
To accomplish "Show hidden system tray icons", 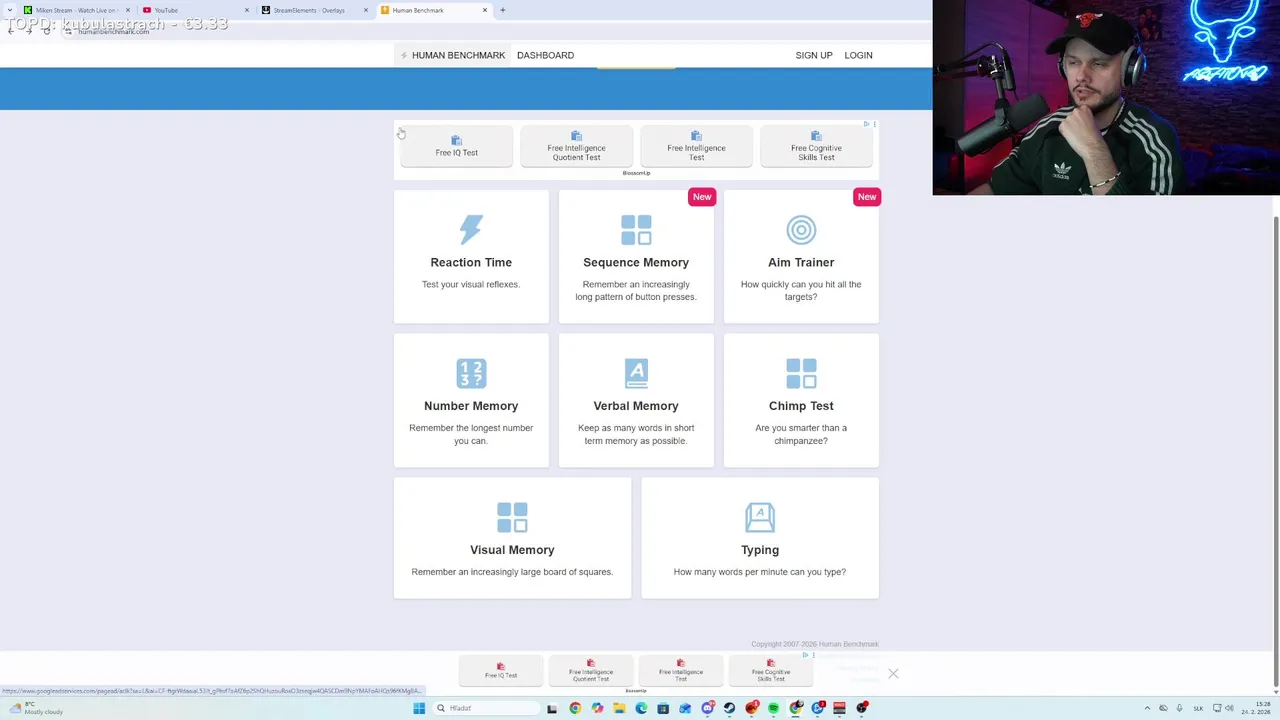I will point(1147,708).
